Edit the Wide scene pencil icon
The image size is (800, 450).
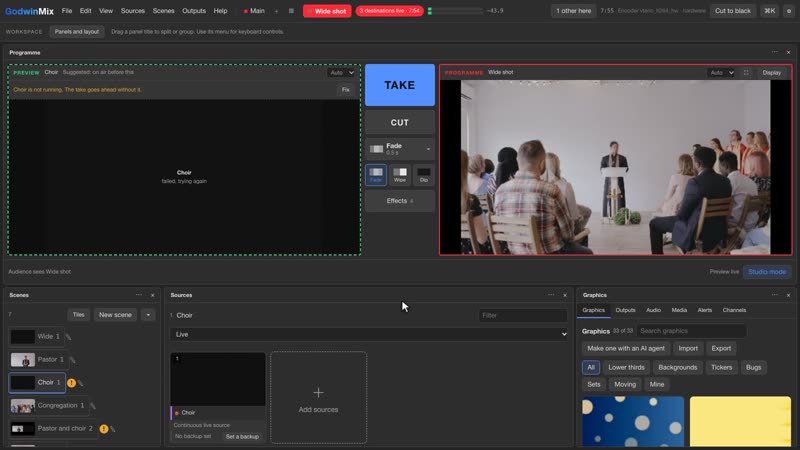(x=68, y=337)
